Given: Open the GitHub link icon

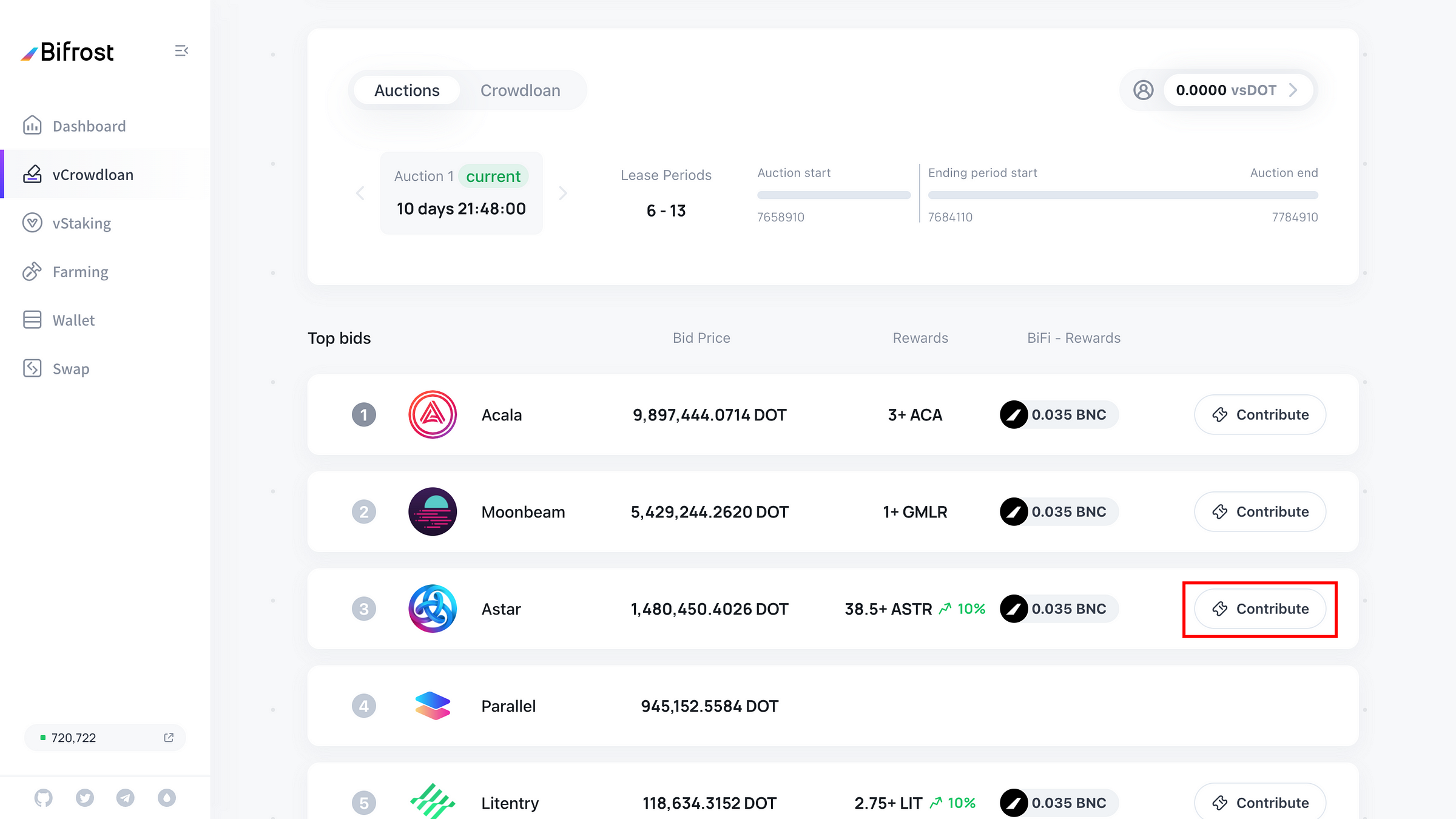Looking at the screenshot, I should click(x=44, y=797).
